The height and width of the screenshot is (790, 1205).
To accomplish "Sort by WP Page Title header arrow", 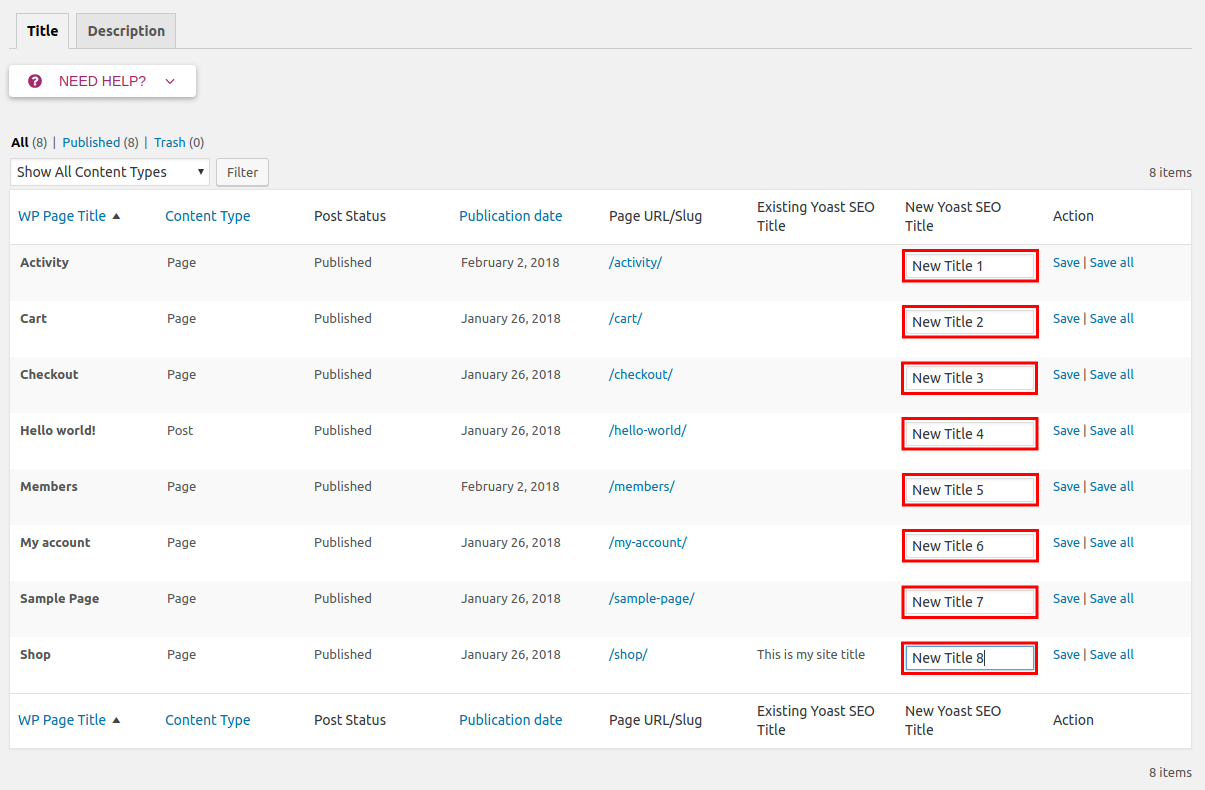I will 116,216.
